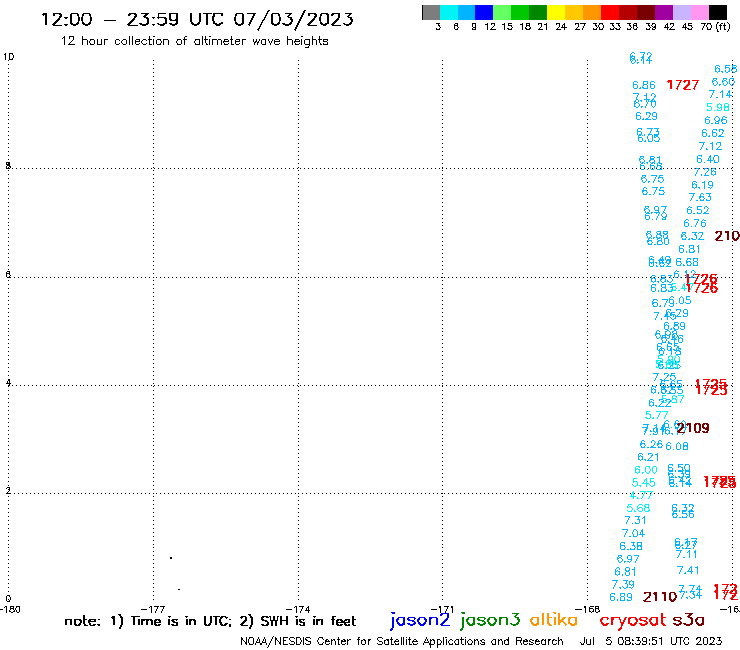The width and height of the screenshot is (740, 650).
Task: Click the gray swatch in the color scale
Action: (431, 12)
